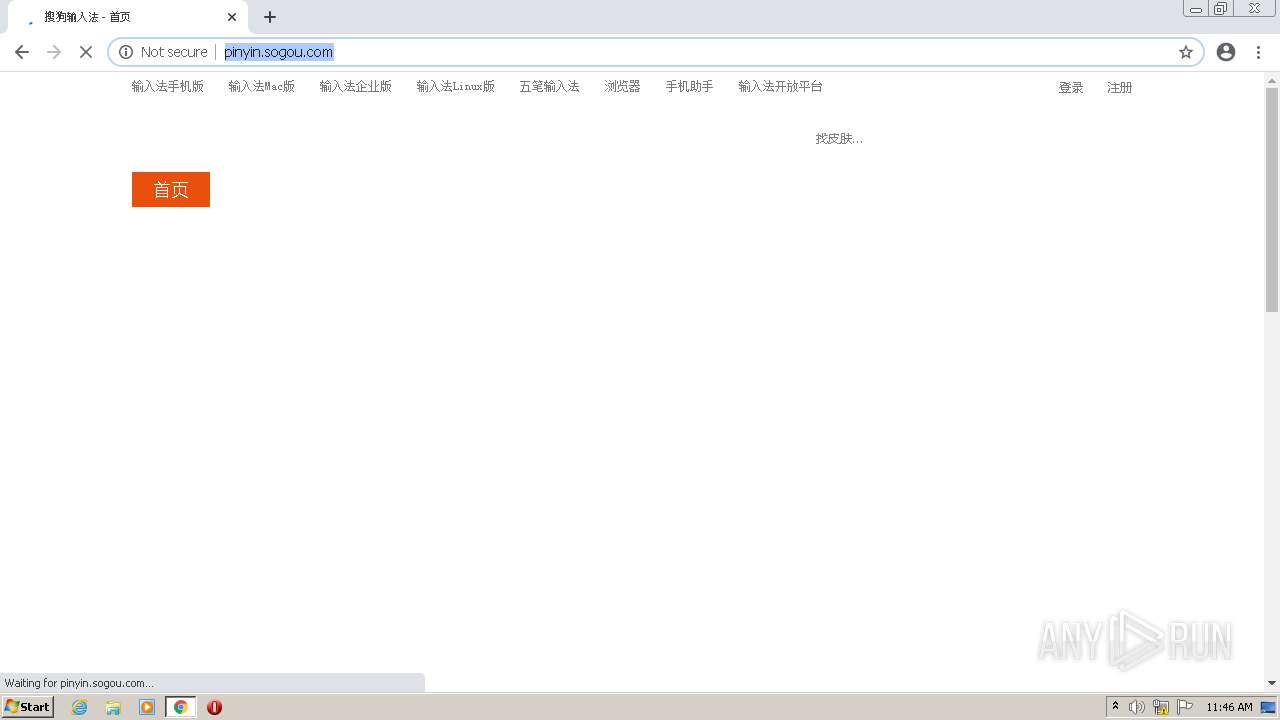Open the Chrome three-dot menu
The height and width of the screenshot is (720, 1280).
point(1259,52)
